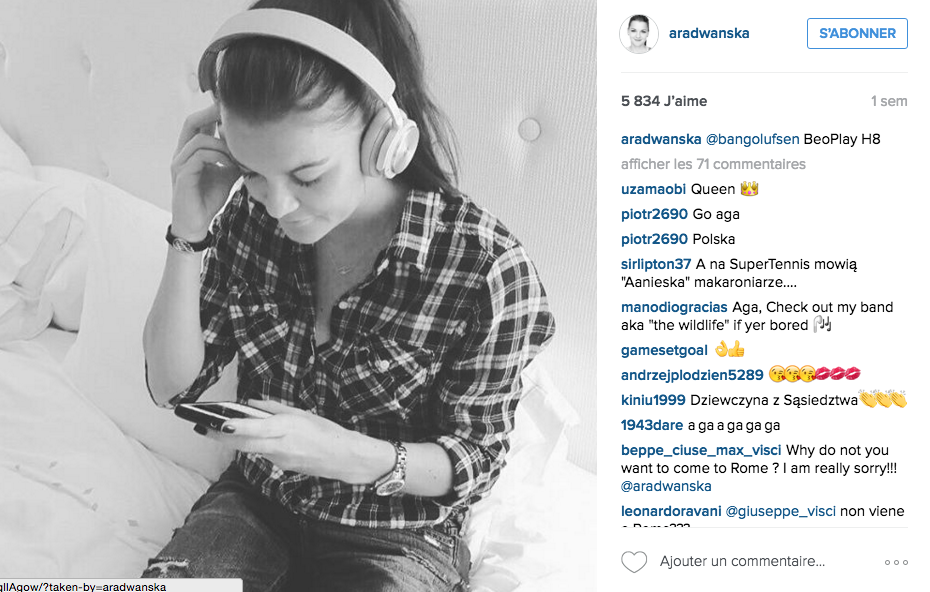
Task: Click the S'ABONNER follow button
Action: coord(857,33)
